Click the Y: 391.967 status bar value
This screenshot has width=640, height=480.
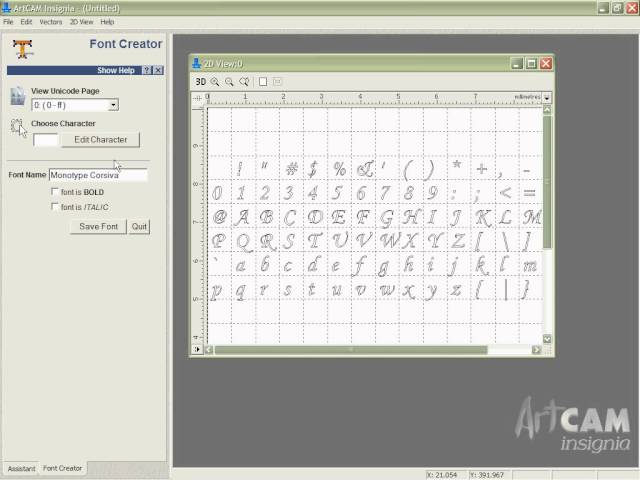pos(487,475)
